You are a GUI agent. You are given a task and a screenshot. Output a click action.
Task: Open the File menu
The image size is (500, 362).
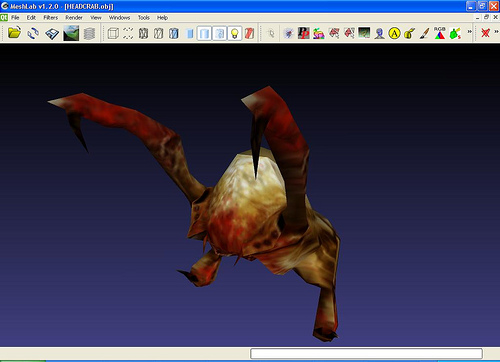coord(15,18)
